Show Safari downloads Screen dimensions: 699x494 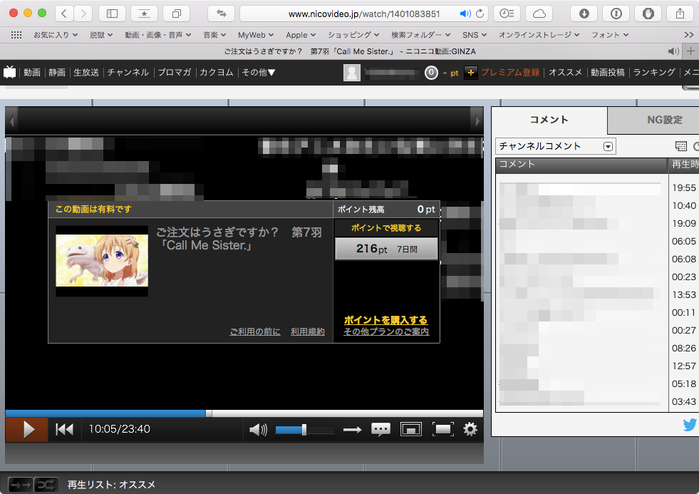point(584,13)
